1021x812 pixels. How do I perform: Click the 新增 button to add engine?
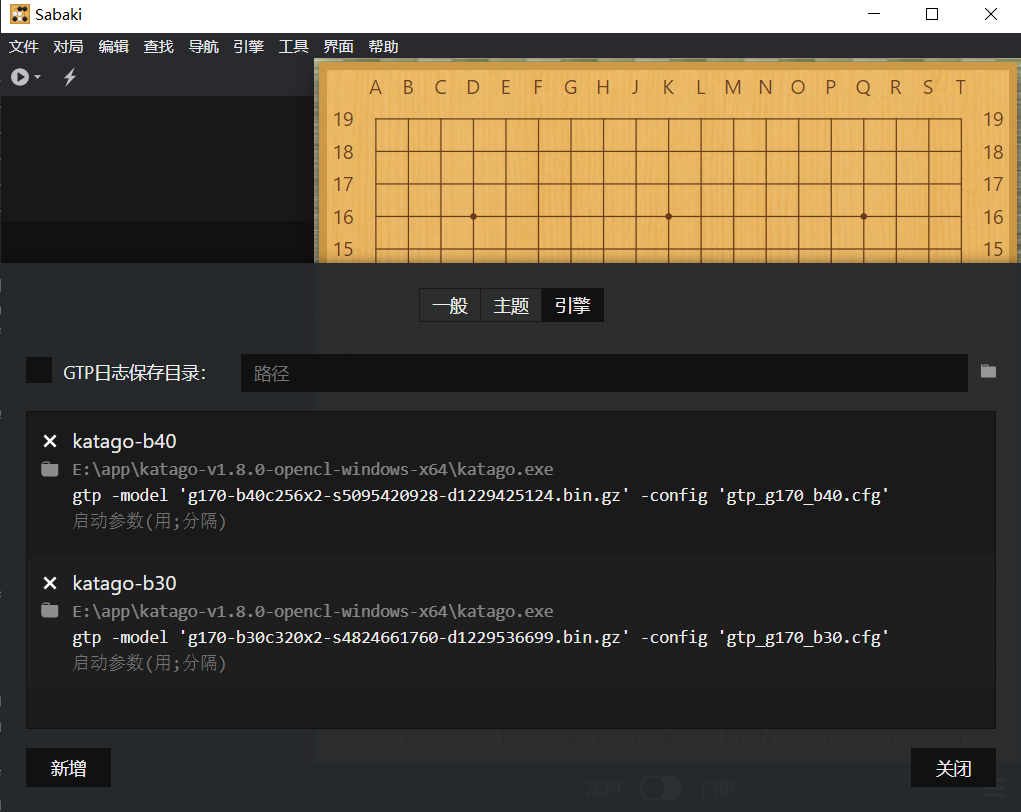click(x=68, y=768)
